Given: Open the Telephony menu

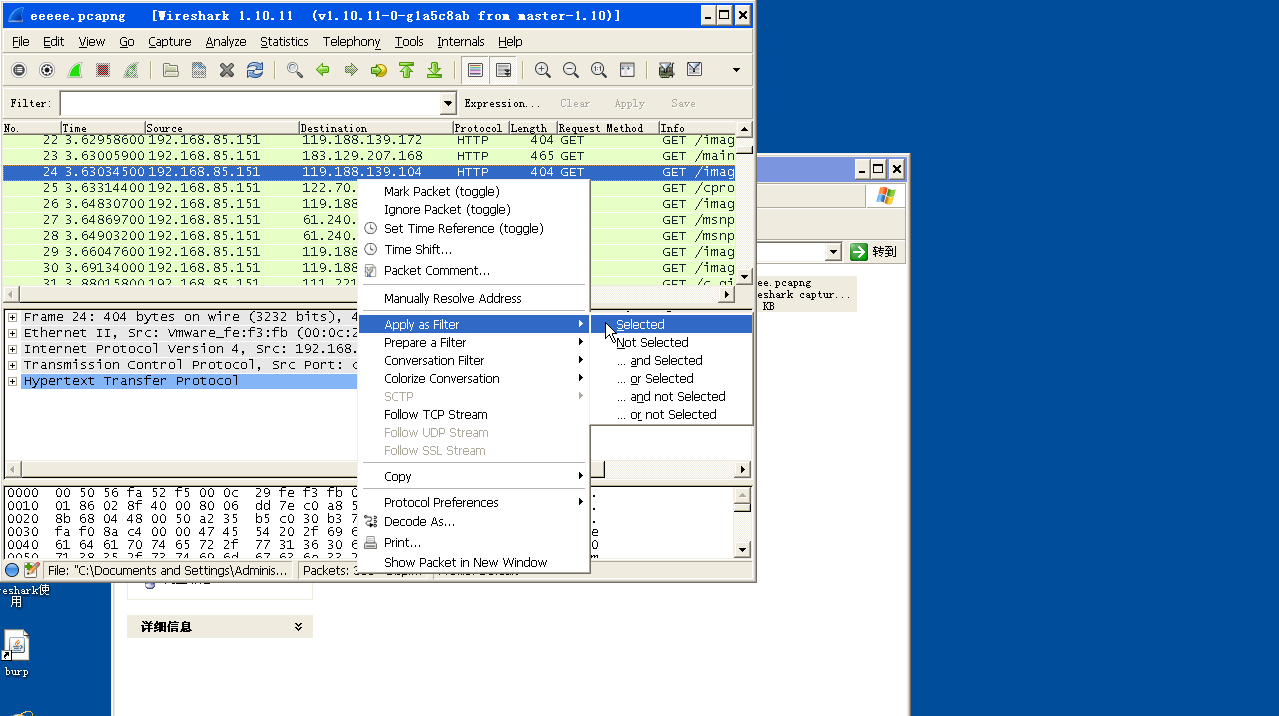Looking at the screenshot, I should 351,42.
